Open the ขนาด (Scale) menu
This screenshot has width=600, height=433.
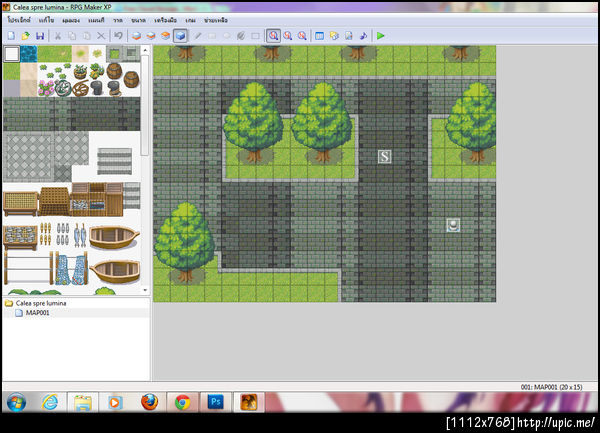pyautogui.click(x=138, y=20)
